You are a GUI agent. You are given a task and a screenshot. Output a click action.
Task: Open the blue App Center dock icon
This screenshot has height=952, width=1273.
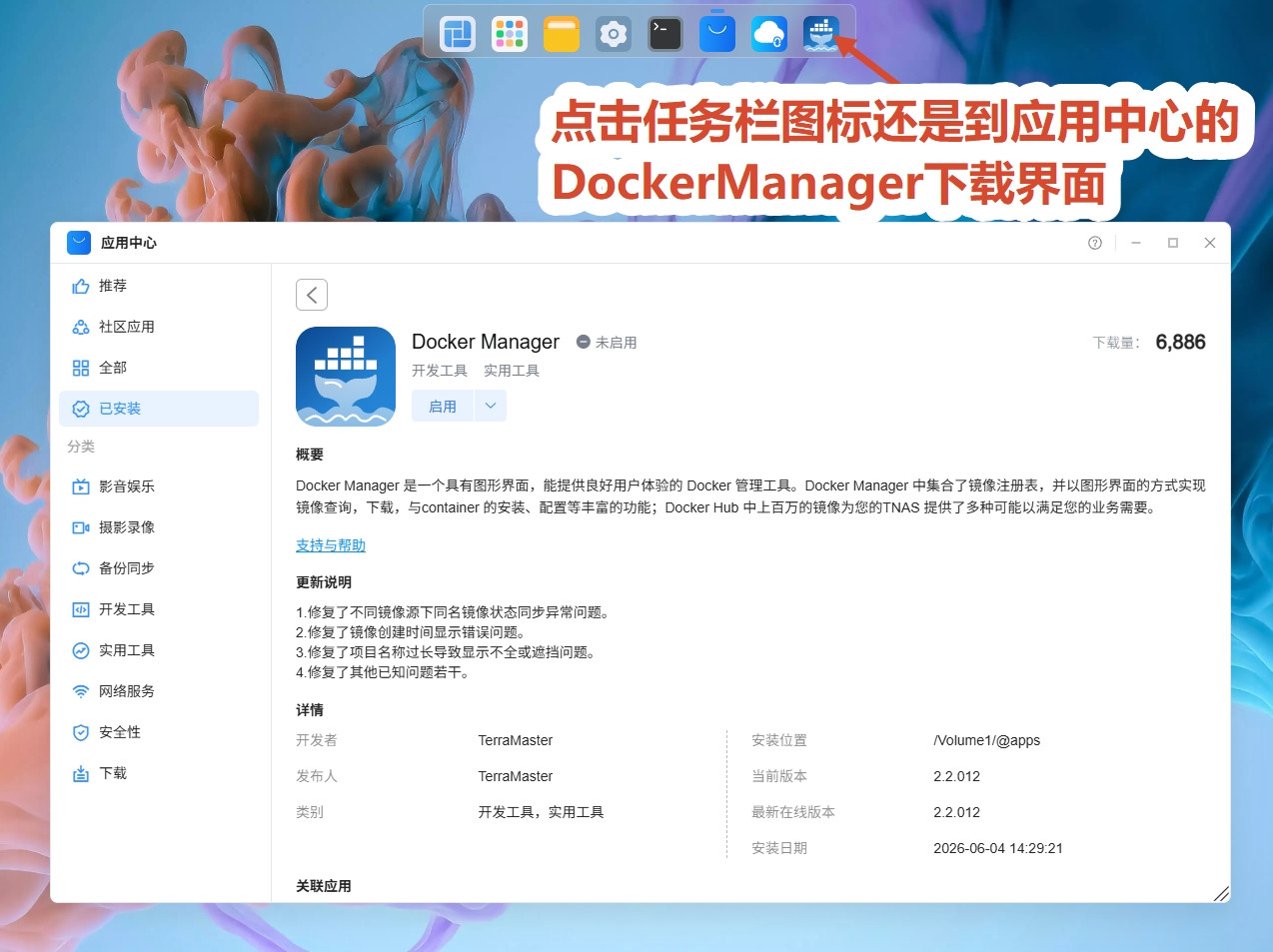(x=717, y=34)
